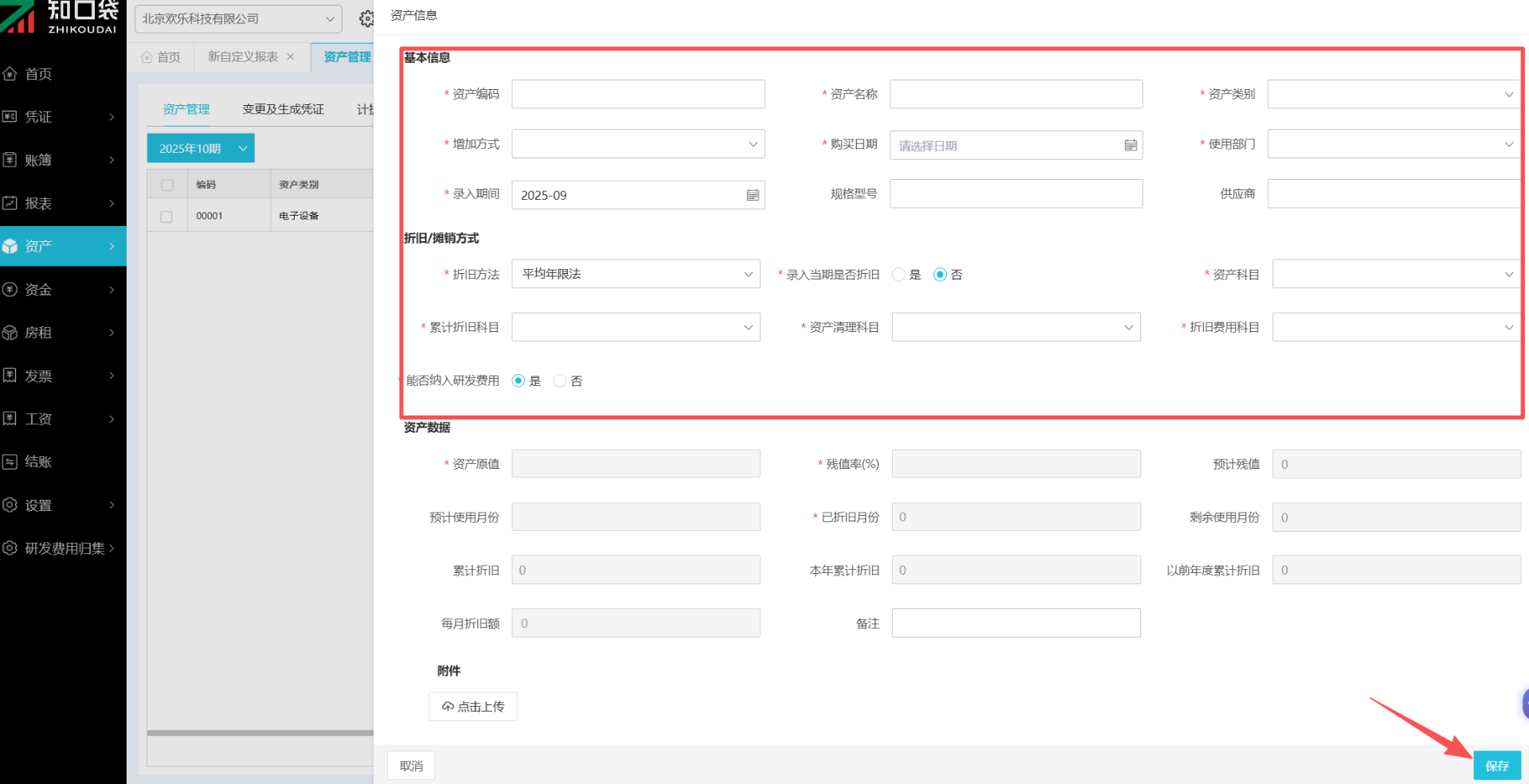Click the 资金 funds icon in sidebar
The height and width of the screenshot is (784, 1529).
[x=10, y=290]
